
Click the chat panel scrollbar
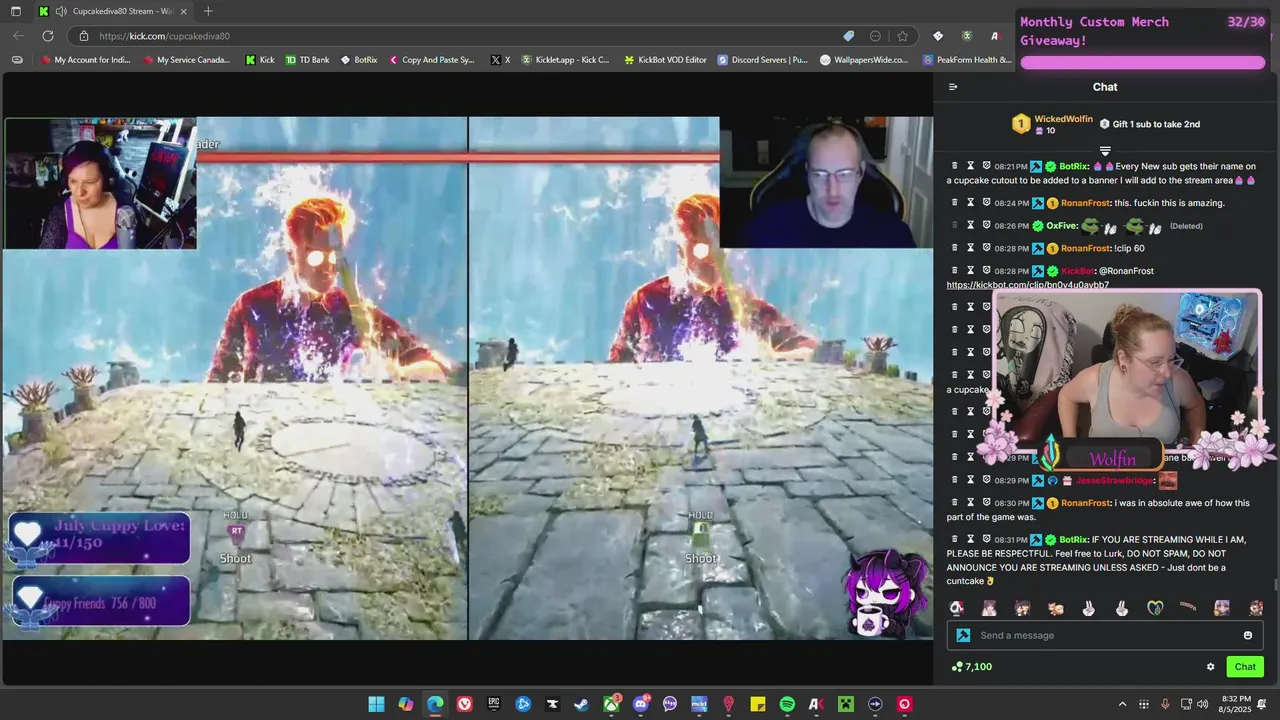pyautogui.click(x=1275, y=586)
